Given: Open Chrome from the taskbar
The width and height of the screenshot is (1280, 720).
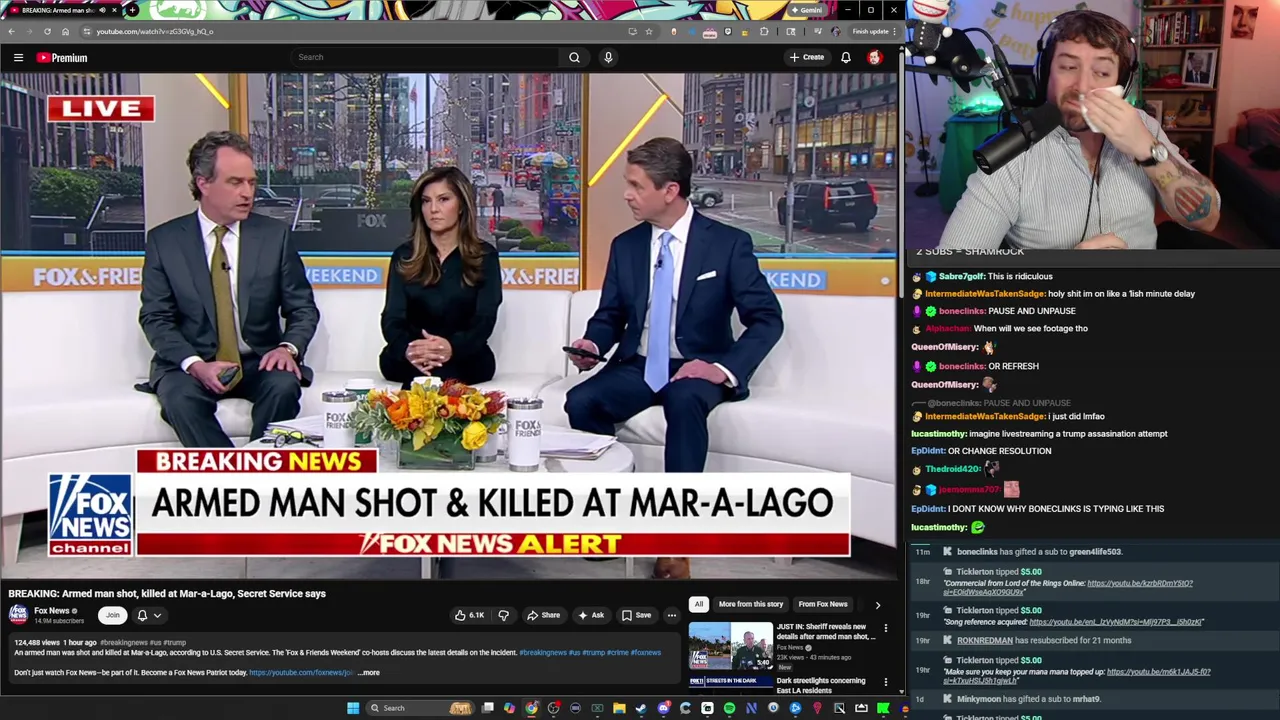Looking at the screenshot, I should pos(531,708).
